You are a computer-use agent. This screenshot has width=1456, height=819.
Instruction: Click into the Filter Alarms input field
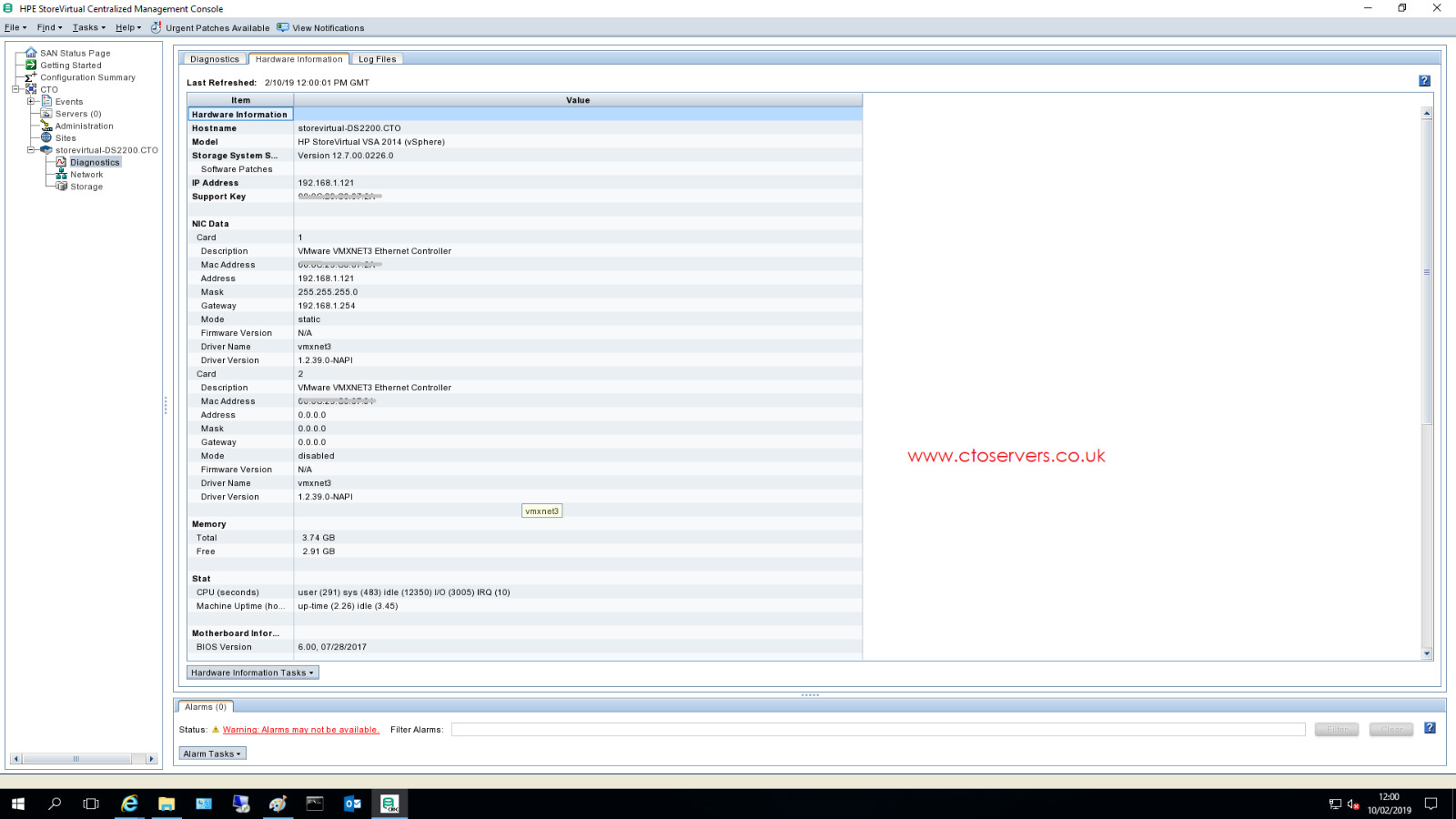pyautogui.click(x=878, y=730)
